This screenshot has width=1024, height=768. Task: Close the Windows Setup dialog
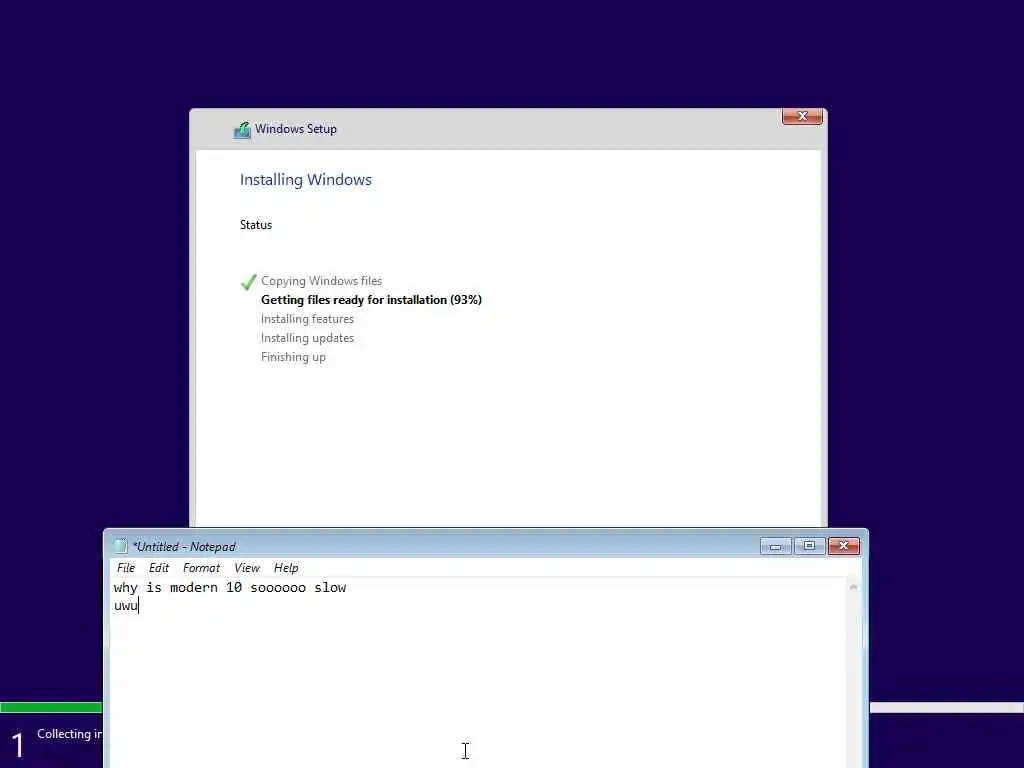pyautogui.click(x=802, y=116)
